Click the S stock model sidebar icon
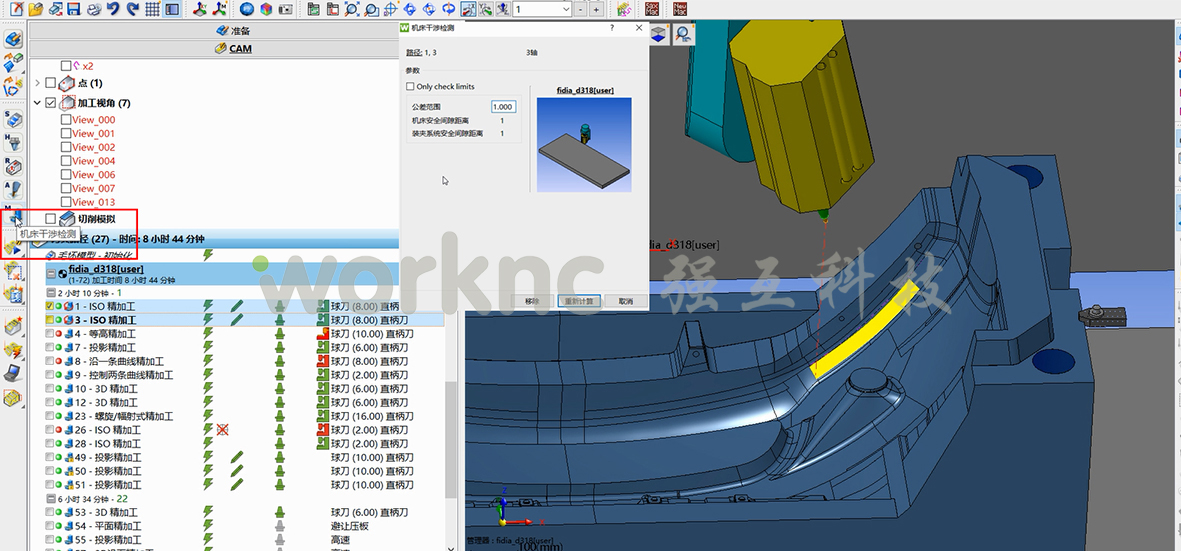This screenshot has height=551, width=1181. [x=13, y=119]
